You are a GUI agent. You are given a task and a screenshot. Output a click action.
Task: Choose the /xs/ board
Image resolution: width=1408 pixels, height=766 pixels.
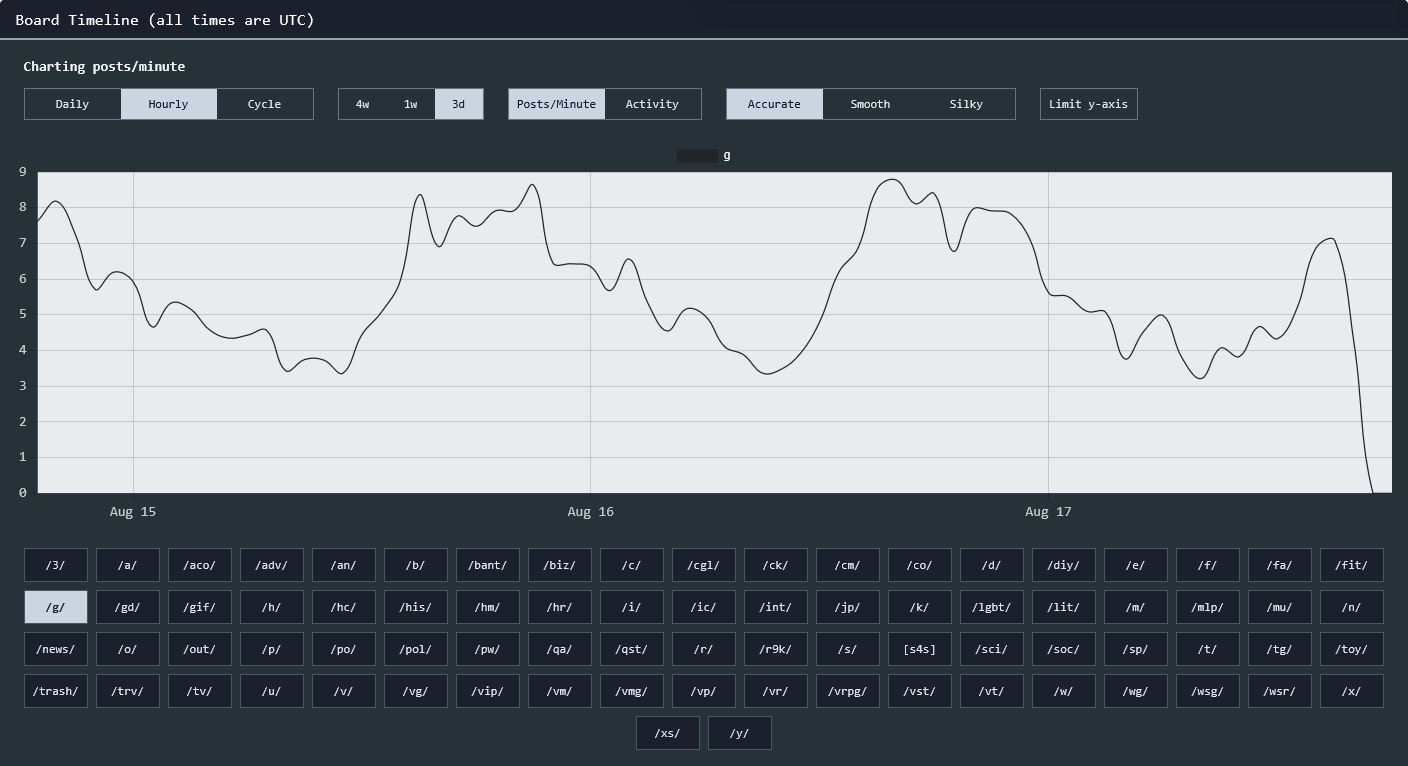(668, 733)
